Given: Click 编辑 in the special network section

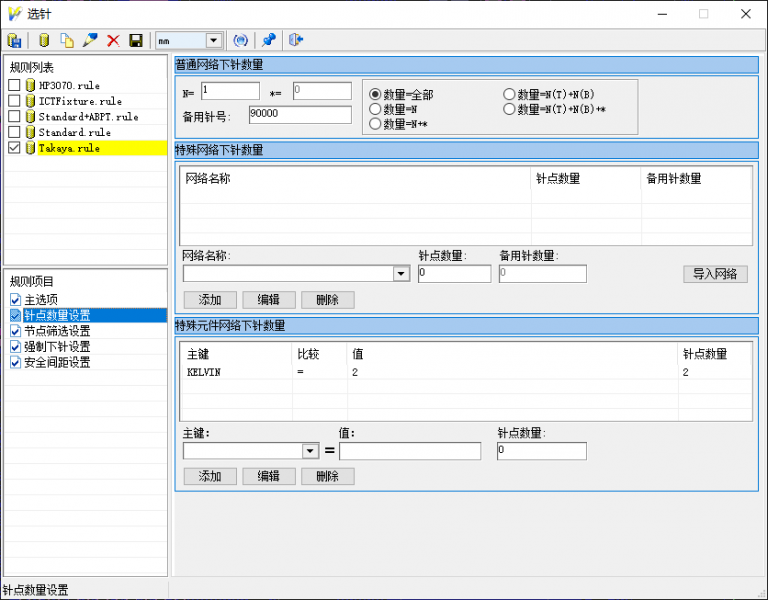Looking at the screenshot, I should pos(269,300).
